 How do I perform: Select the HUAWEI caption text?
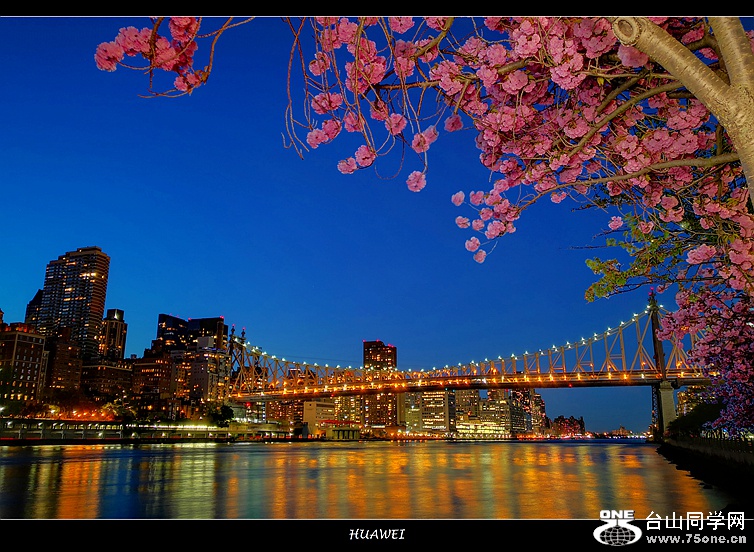coord(377,534)
